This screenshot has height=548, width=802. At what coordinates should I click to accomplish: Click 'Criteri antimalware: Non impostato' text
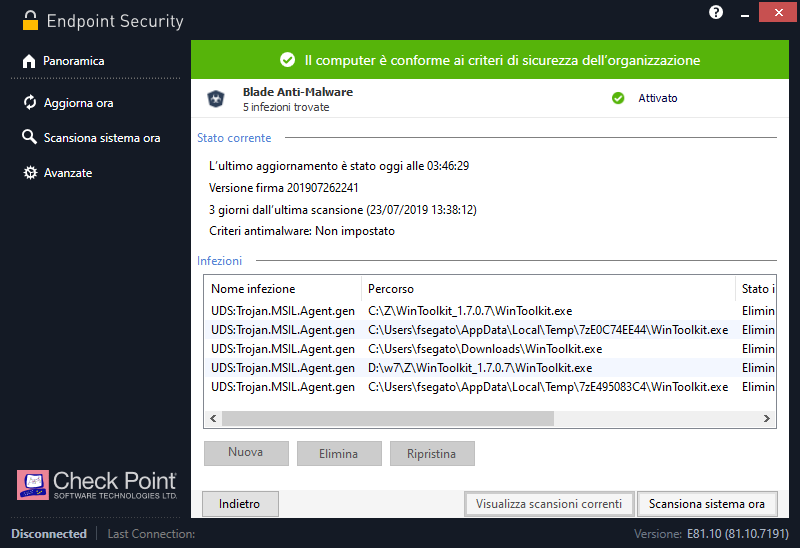[302, 231]
